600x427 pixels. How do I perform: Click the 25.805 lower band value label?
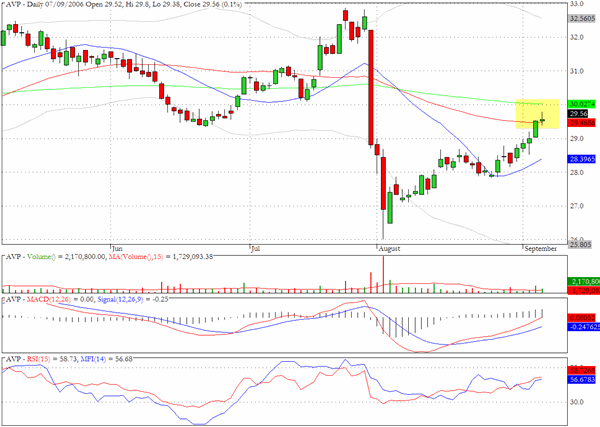pyautogui.click(x=580, y=244)
